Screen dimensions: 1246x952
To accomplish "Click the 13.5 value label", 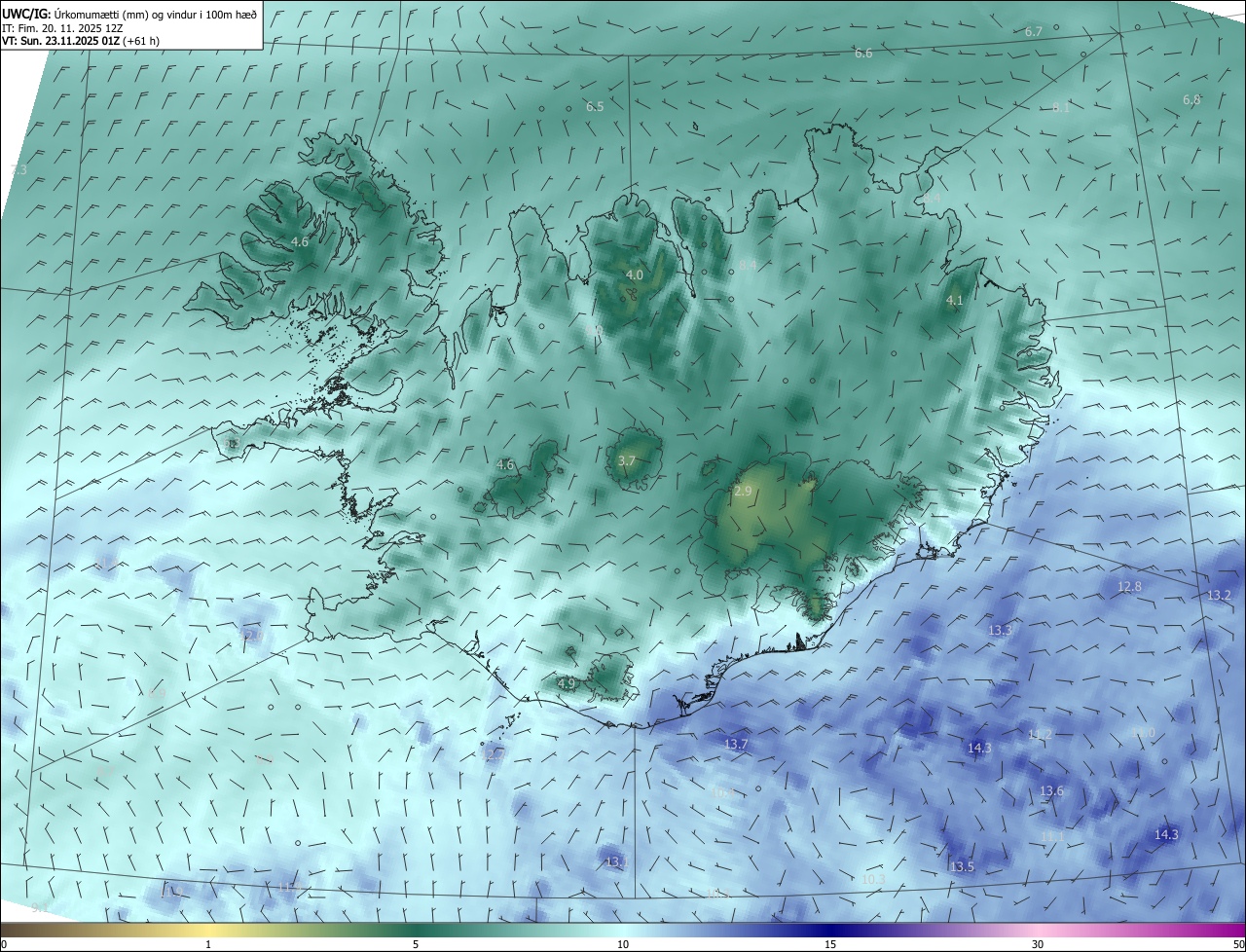I will pyautogui.click(x=963, y=866).
